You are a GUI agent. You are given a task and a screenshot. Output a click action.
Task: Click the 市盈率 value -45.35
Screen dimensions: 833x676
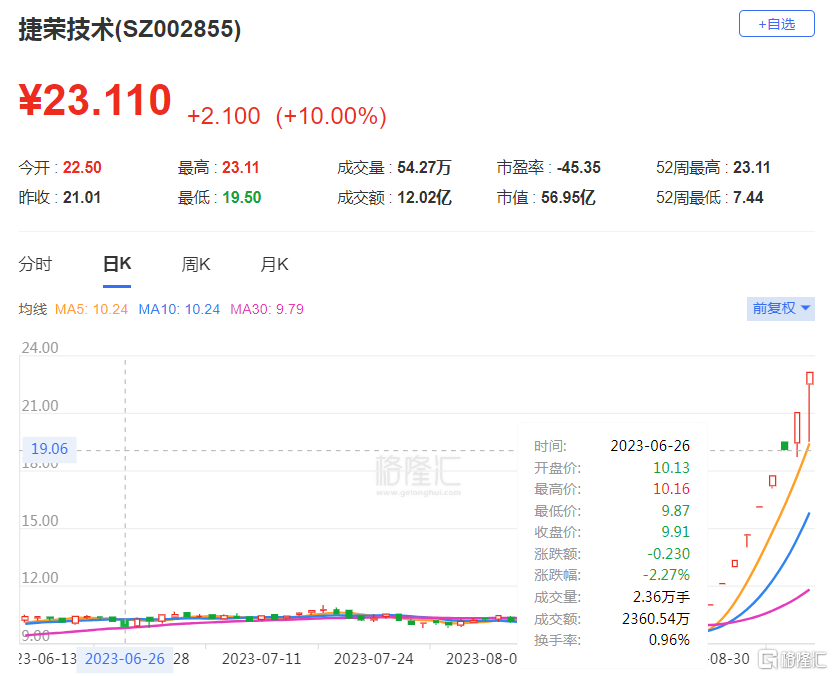click(x=579, y=167)
